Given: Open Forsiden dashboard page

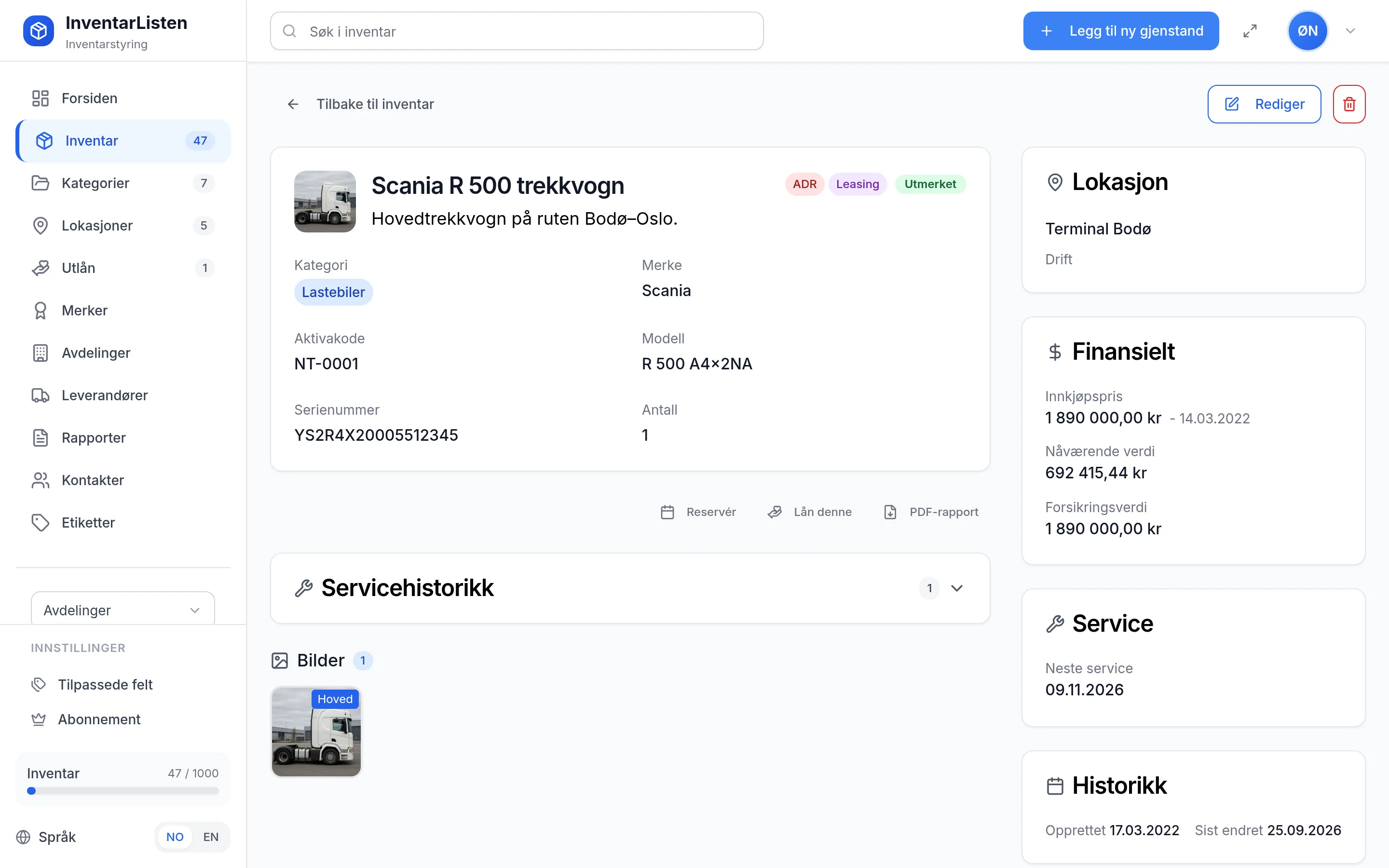Looking at the screenshot, I should click(x=123, y=98).
